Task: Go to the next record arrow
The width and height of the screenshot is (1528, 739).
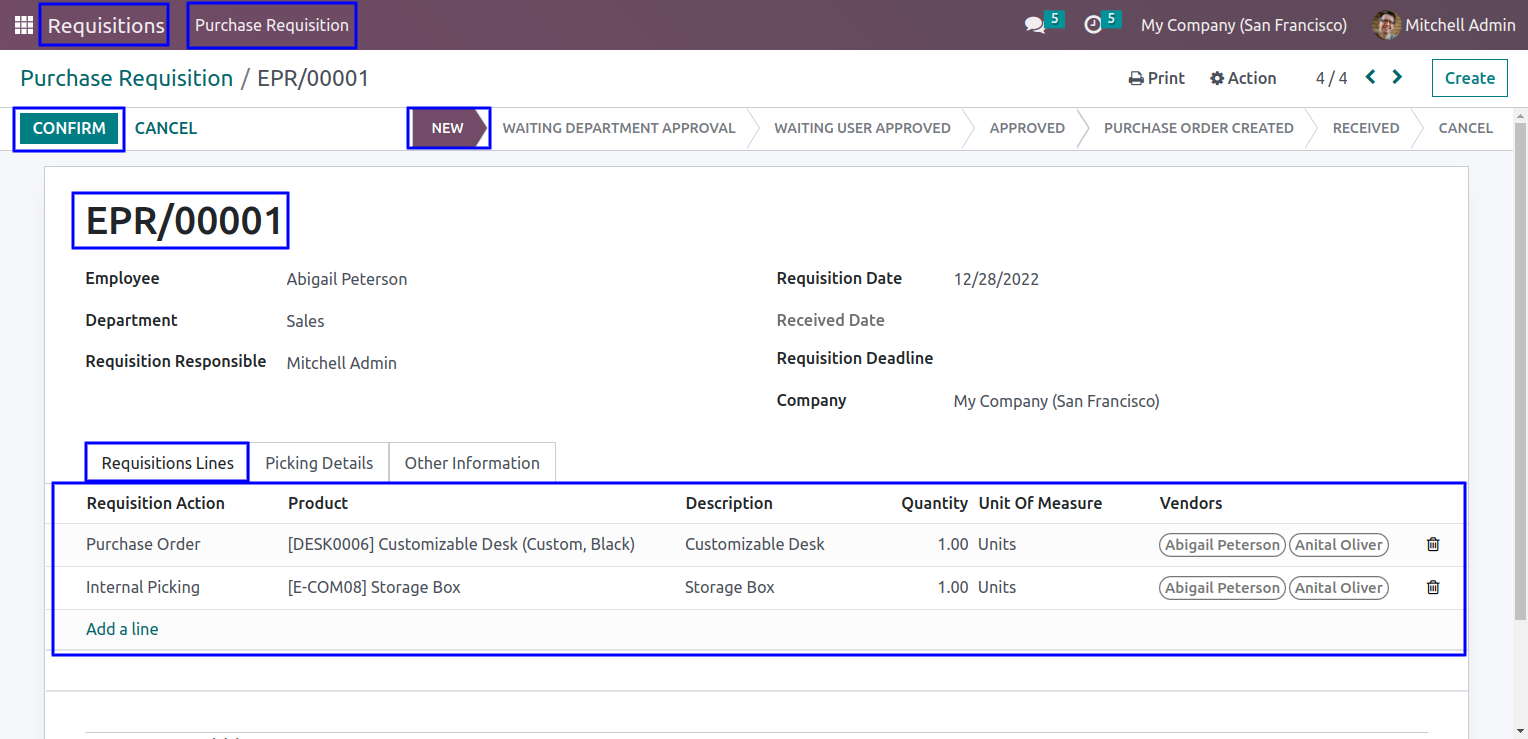Action: (1397, 77)
